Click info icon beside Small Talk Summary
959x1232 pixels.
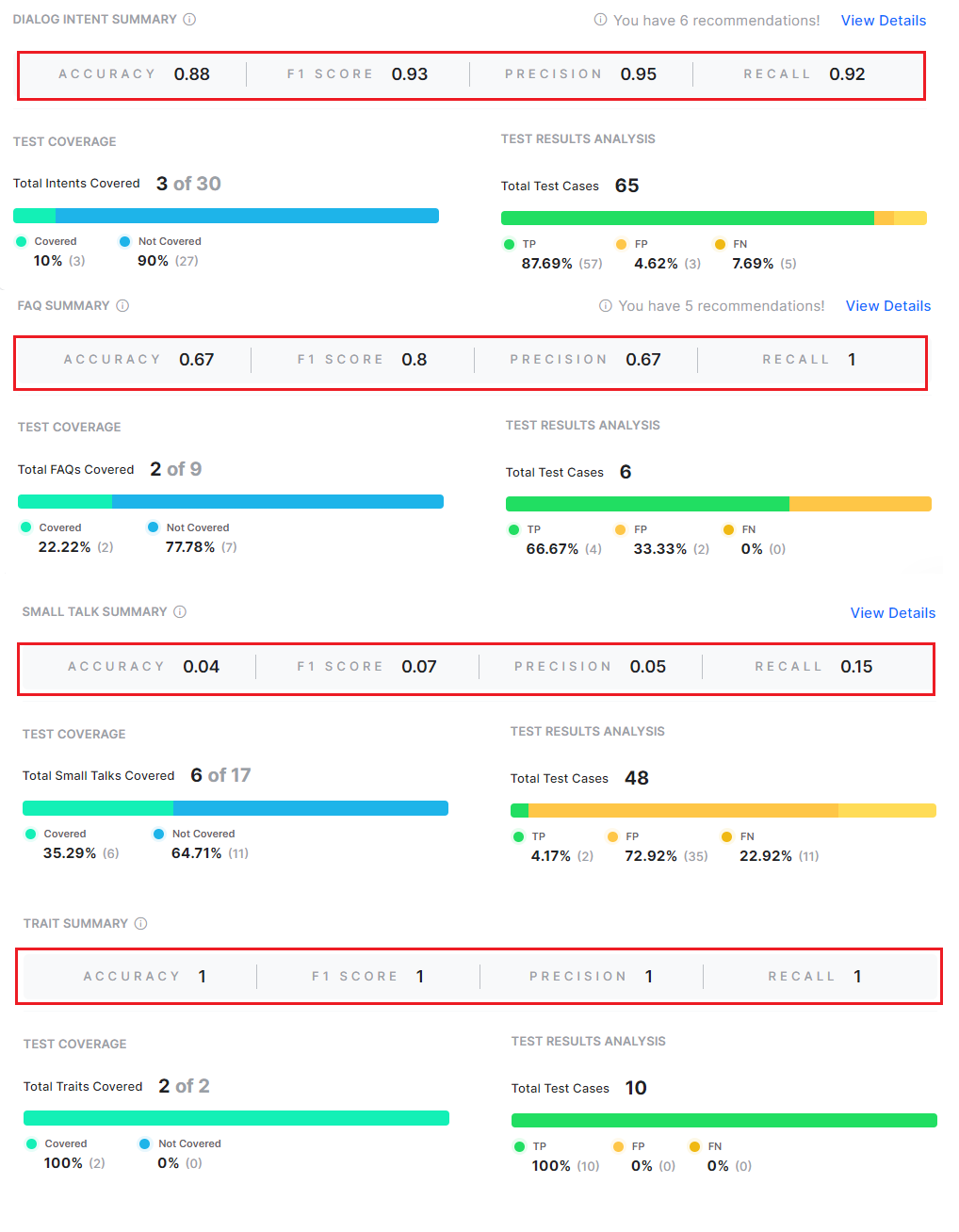point(180,612)
